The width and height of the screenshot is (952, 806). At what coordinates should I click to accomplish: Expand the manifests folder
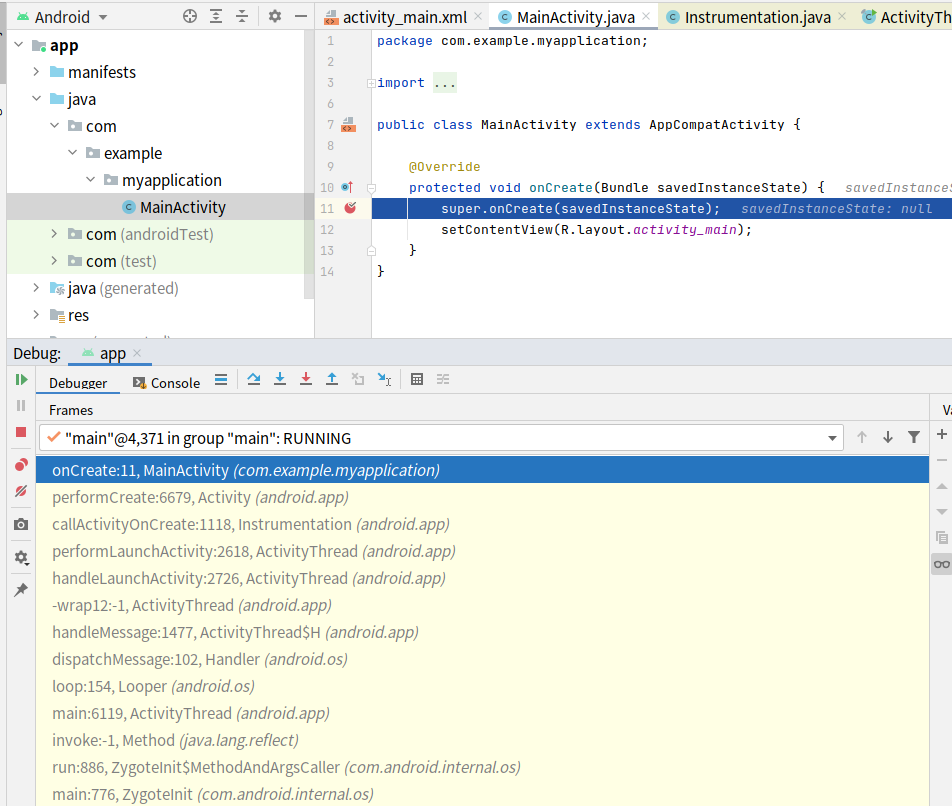(36, 72)
